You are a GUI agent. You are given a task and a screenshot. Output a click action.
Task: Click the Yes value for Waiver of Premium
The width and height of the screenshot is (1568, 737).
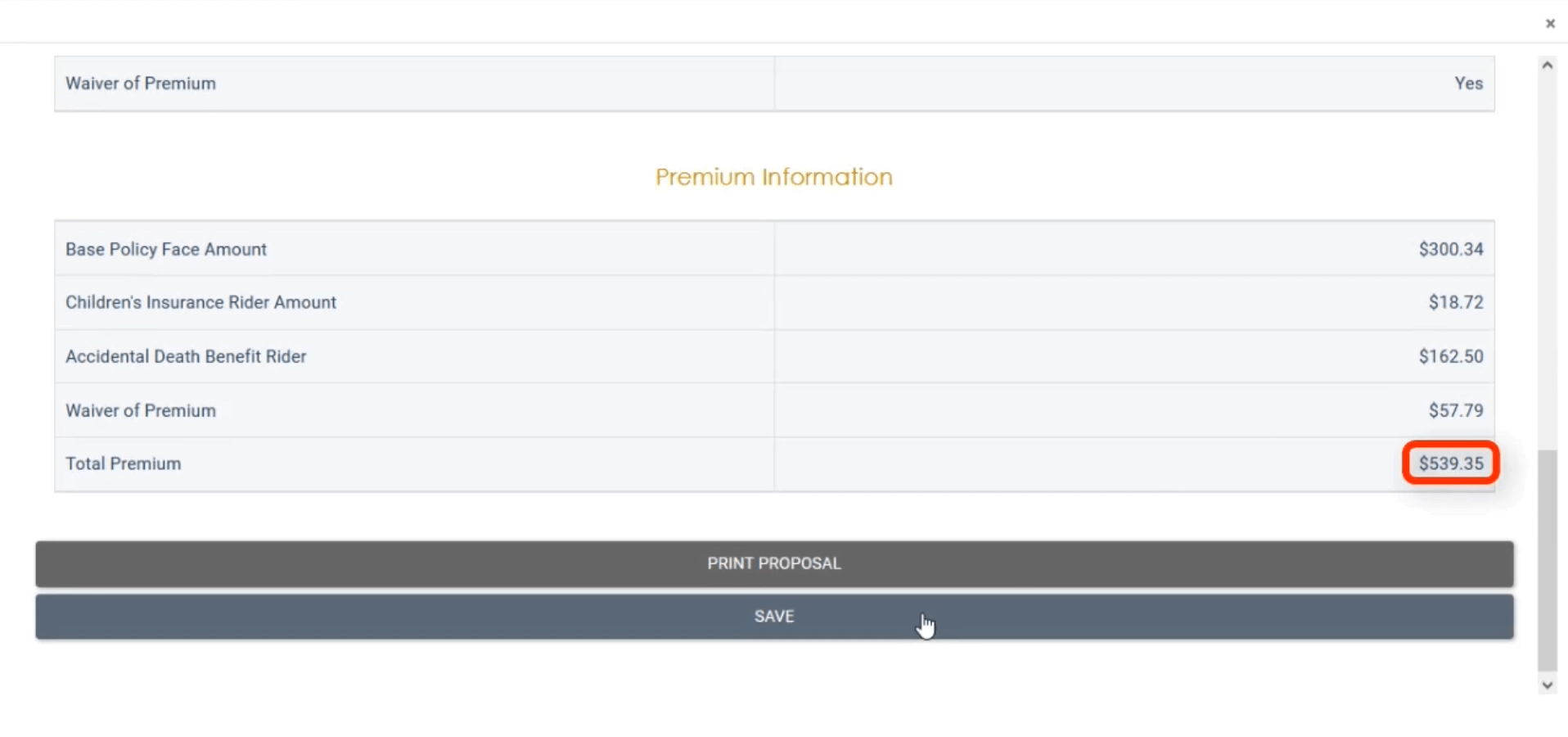1468,84
